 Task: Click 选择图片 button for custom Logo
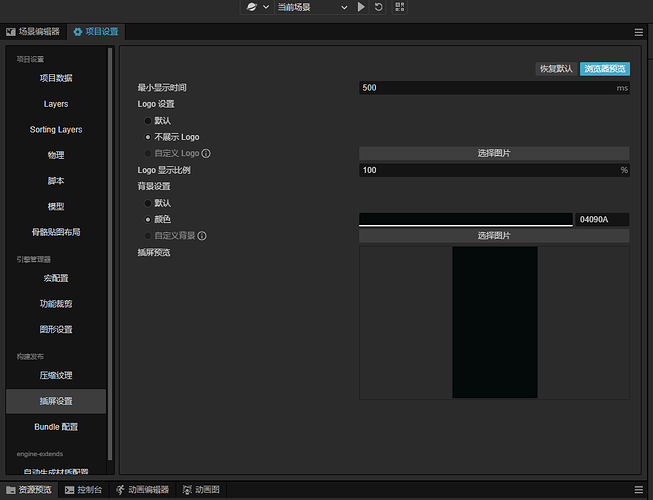[494, 153]
